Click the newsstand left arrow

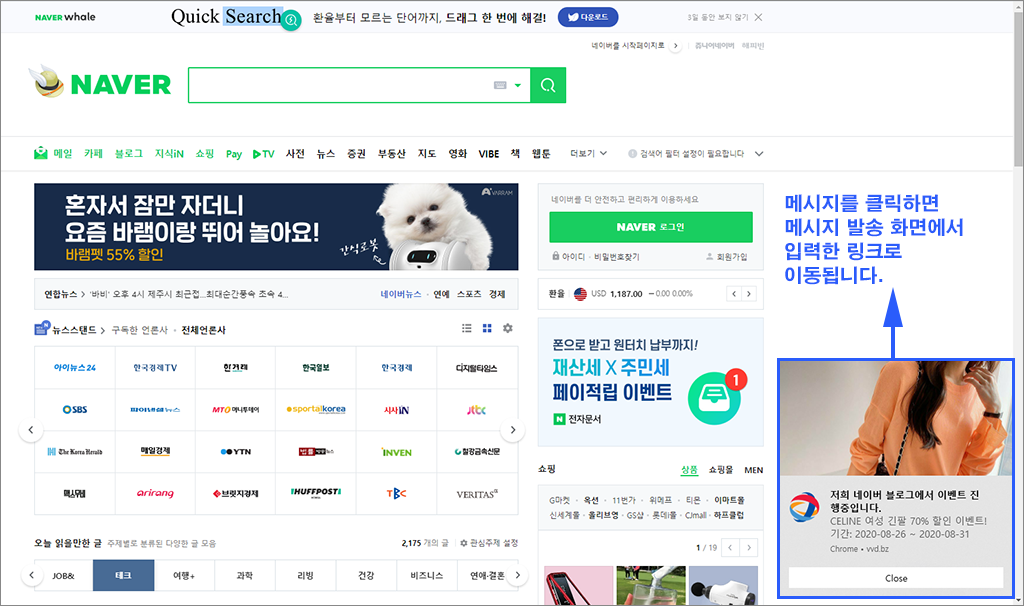(x=31, y=430)
